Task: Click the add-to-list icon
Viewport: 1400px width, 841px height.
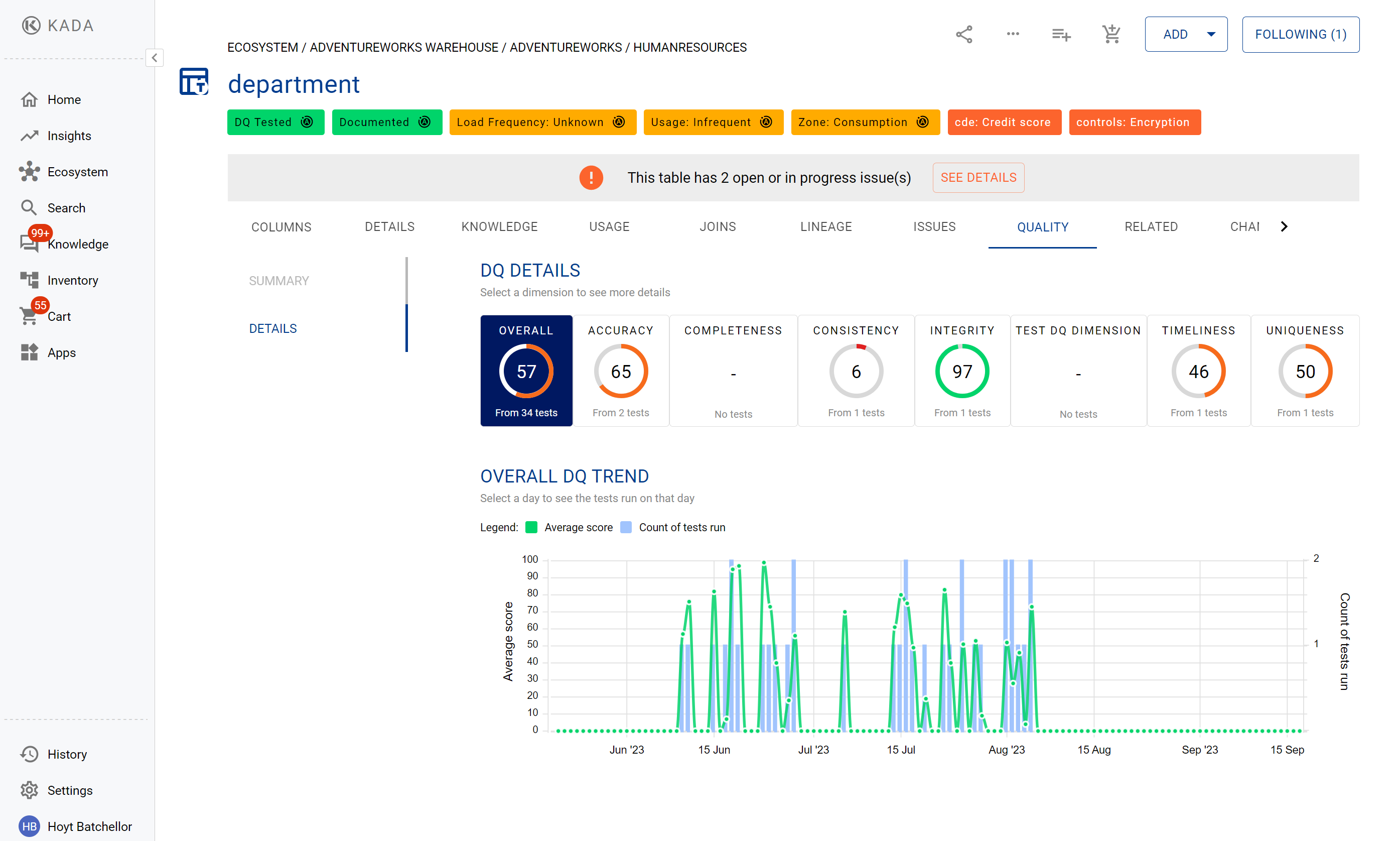Action: tap(1061, 35)
